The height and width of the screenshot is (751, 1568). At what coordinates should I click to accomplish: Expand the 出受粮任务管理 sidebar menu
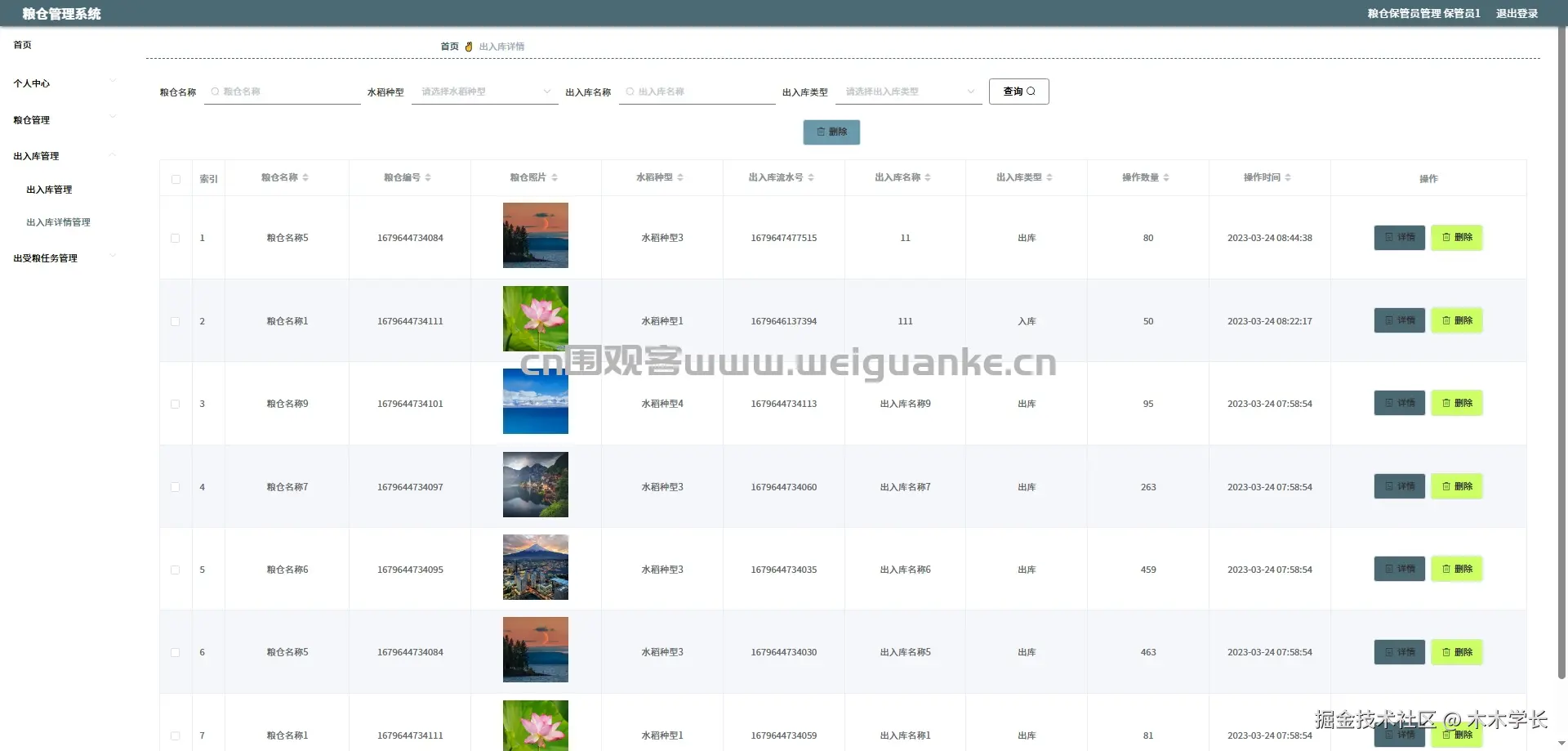click(65, 258)
